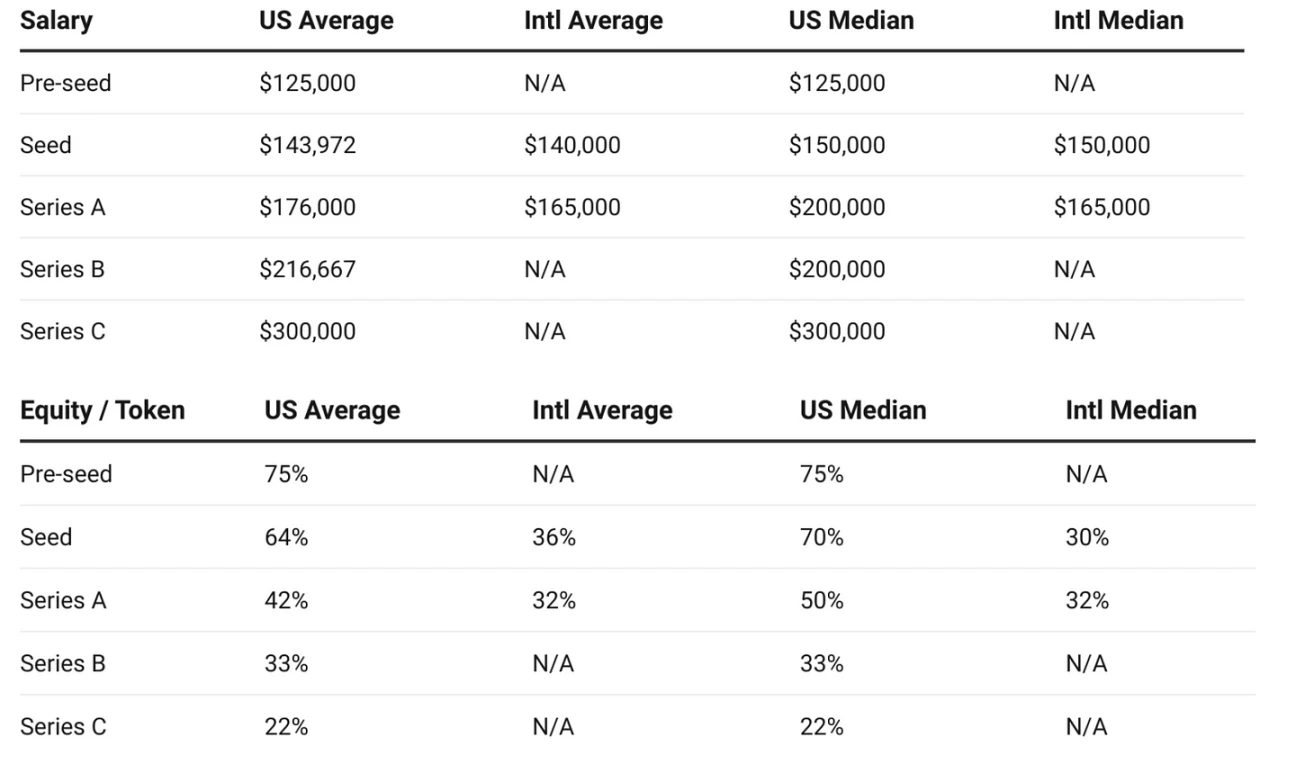Click the Intl Median salary column header

[1118, 21]
